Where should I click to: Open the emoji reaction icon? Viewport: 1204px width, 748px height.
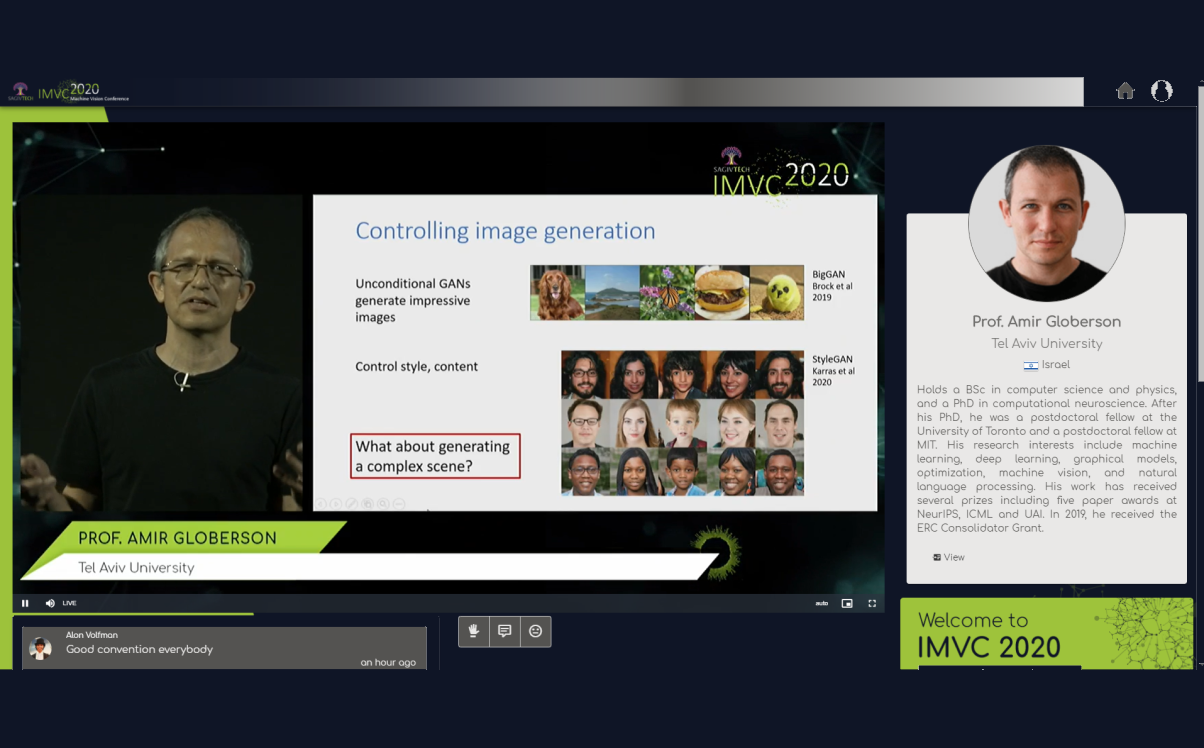tap(536, 631)
